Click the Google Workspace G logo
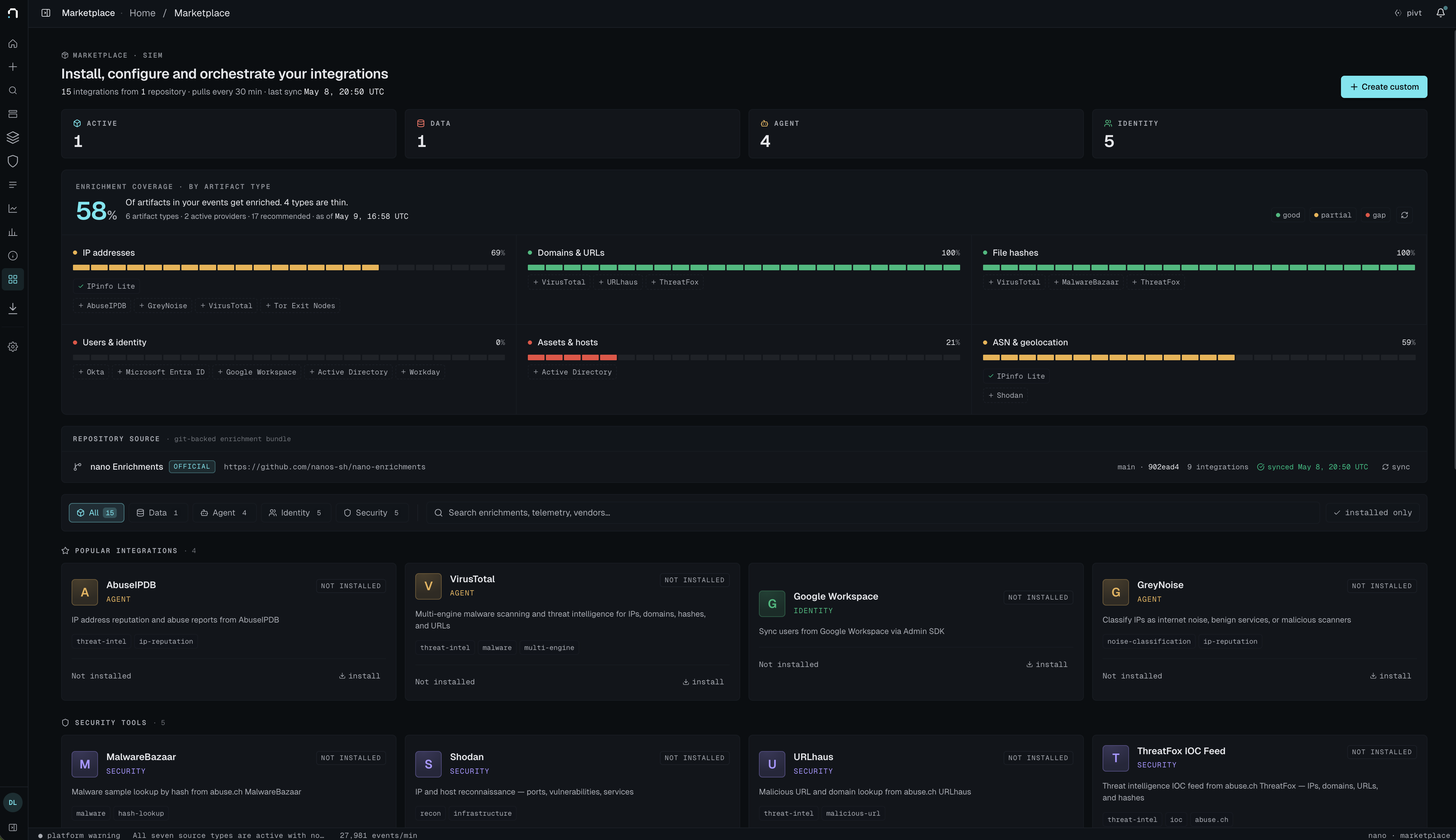 point(772,603)
